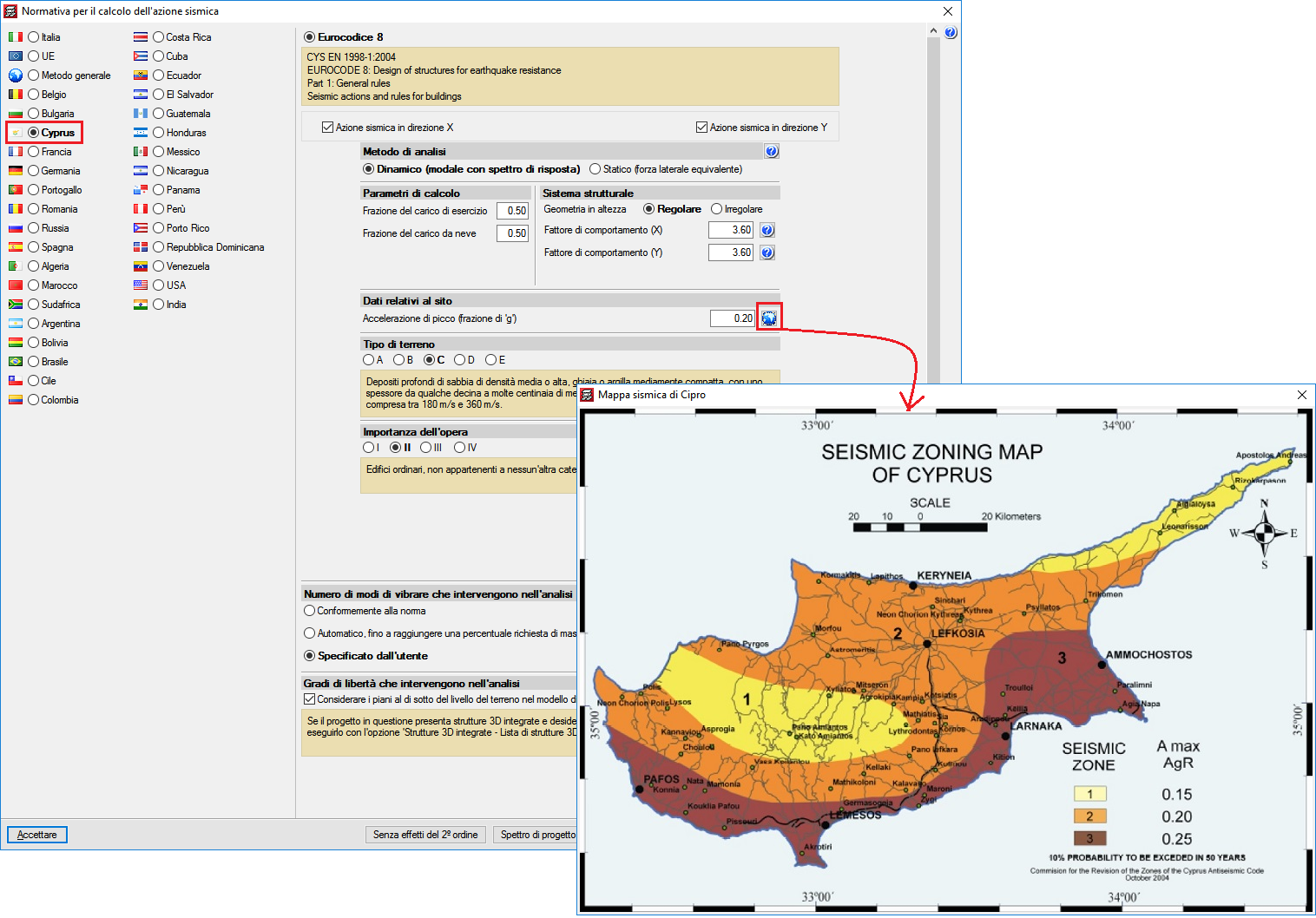Click the Fattore di comportamento (X) value field
Viewport: 1316px width, 918px height.
[731, 230]
